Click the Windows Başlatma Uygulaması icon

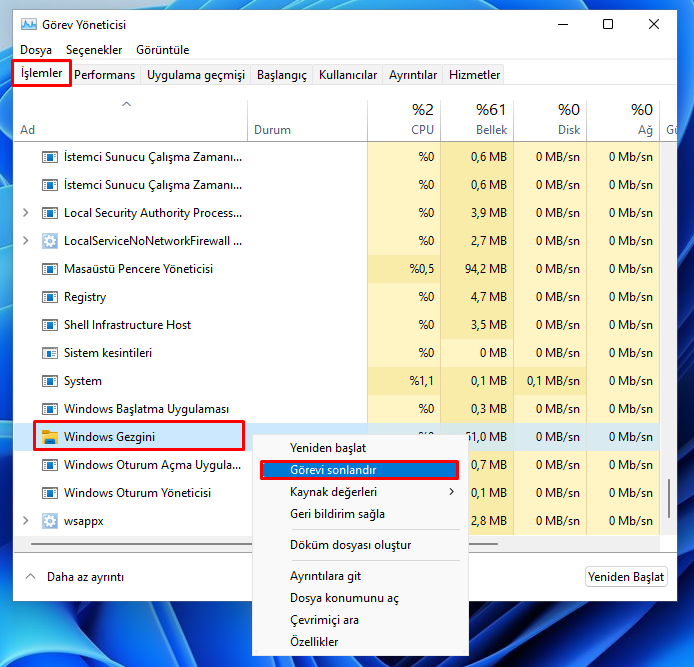click(x=50, y=409)
